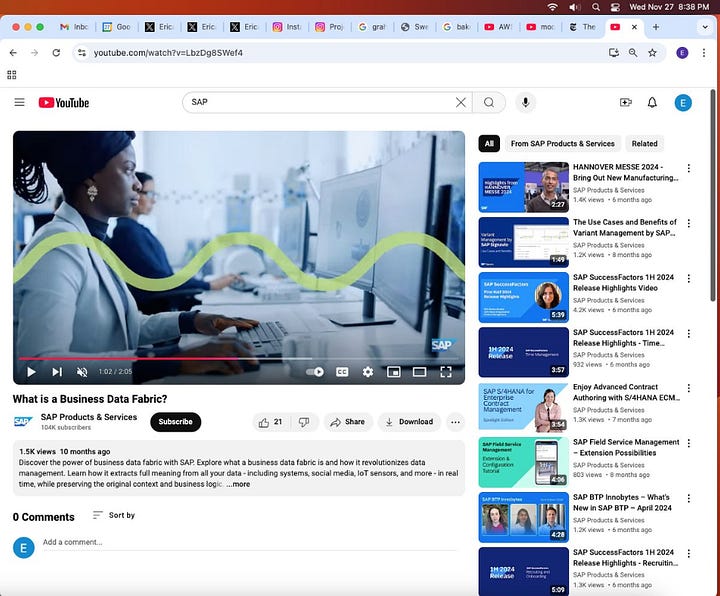Open options for Advanced Contract Authoring video
Image resolution: width=720 pixels, height=596 pixels.
pos(688,388)
